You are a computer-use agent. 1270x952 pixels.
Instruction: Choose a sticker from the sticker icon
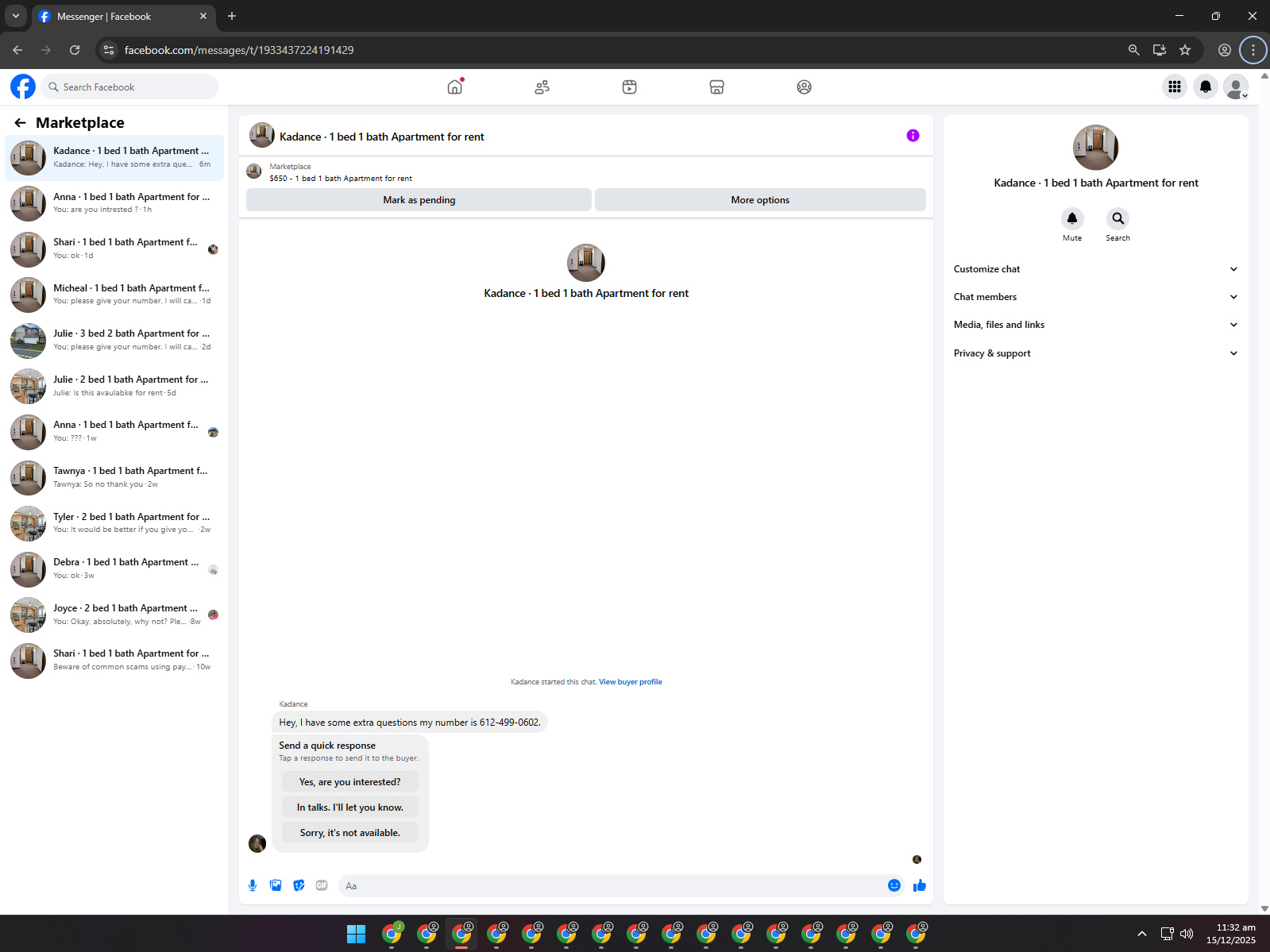[299, 885]
